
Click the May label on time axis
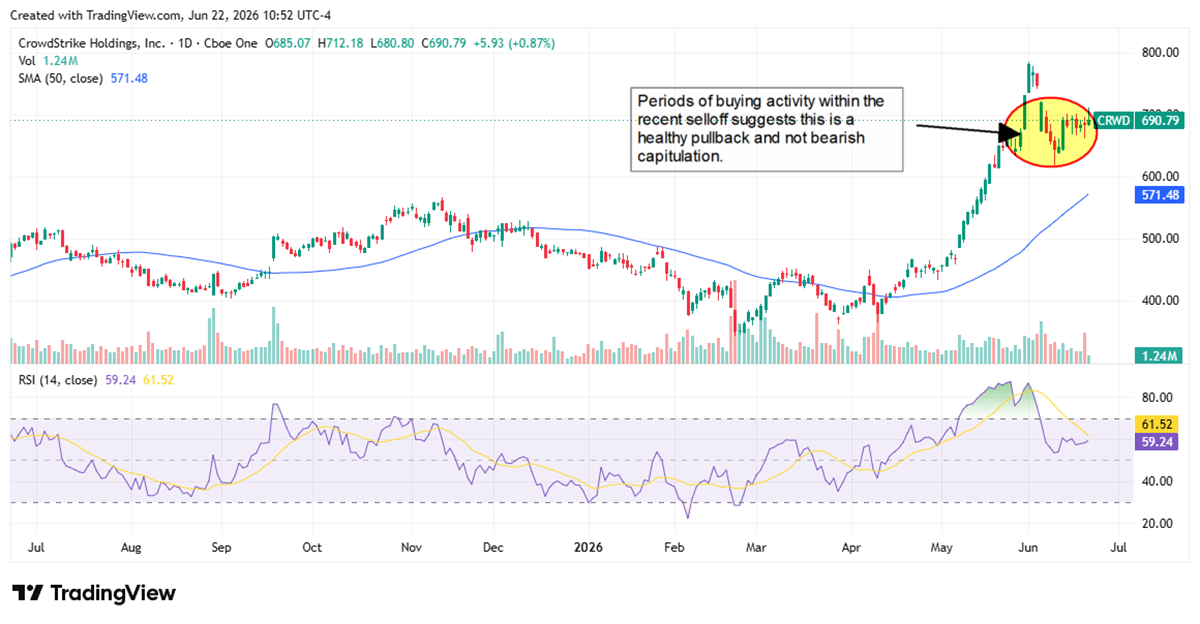tap(942, 549)
